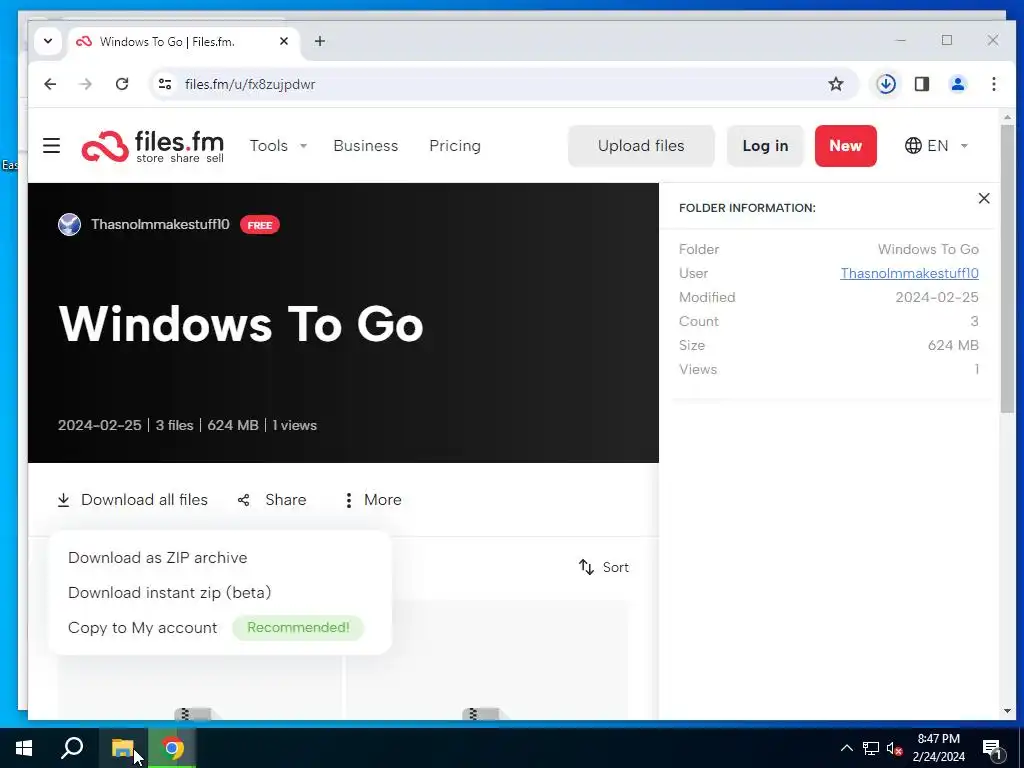Open the network tray icon

(871, 748)
